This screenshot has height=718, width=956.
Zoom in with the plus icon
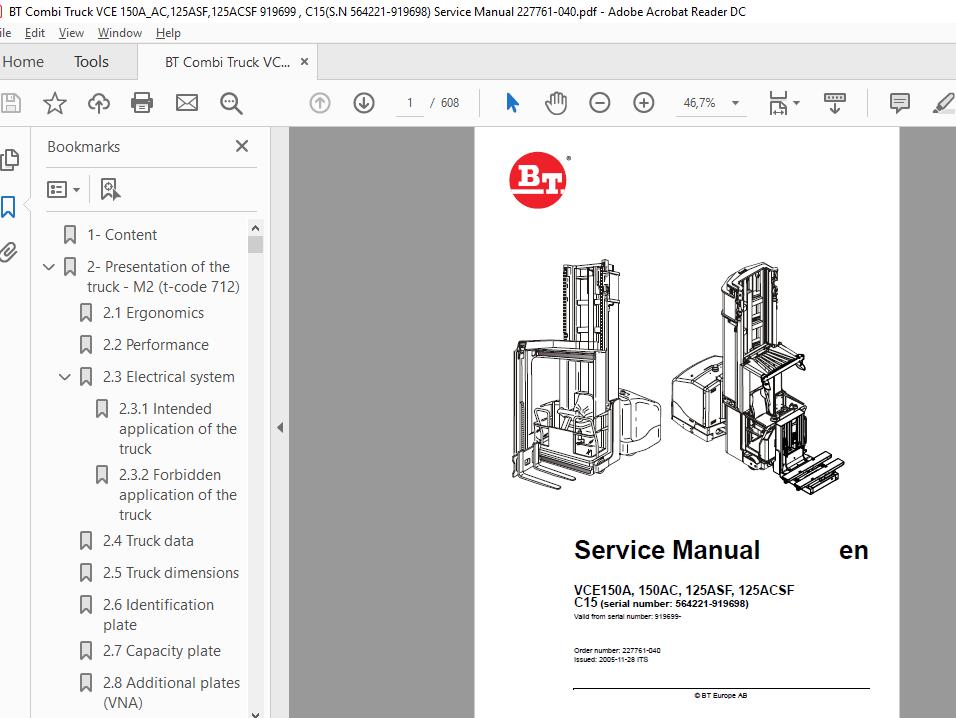pyautogui.click(x=644, y=103)
